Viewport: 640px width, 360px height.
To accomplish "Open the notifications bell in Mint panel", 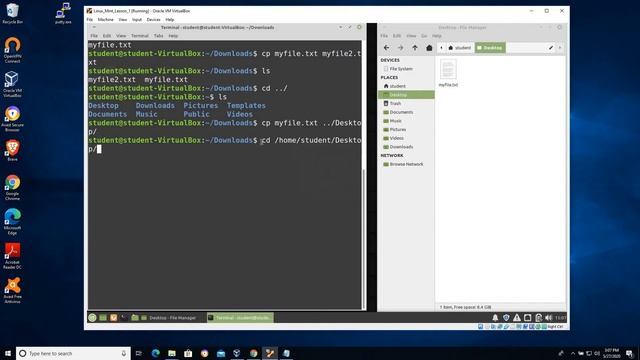I will click(x=495, y=318).
